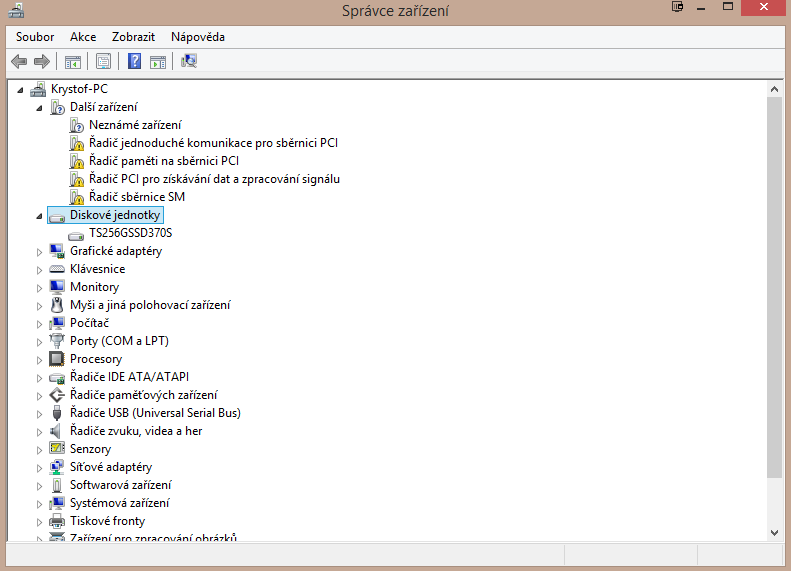Select Řadič sběrnice SM device entry
This screenshot has width=791, height=571.
136,197
